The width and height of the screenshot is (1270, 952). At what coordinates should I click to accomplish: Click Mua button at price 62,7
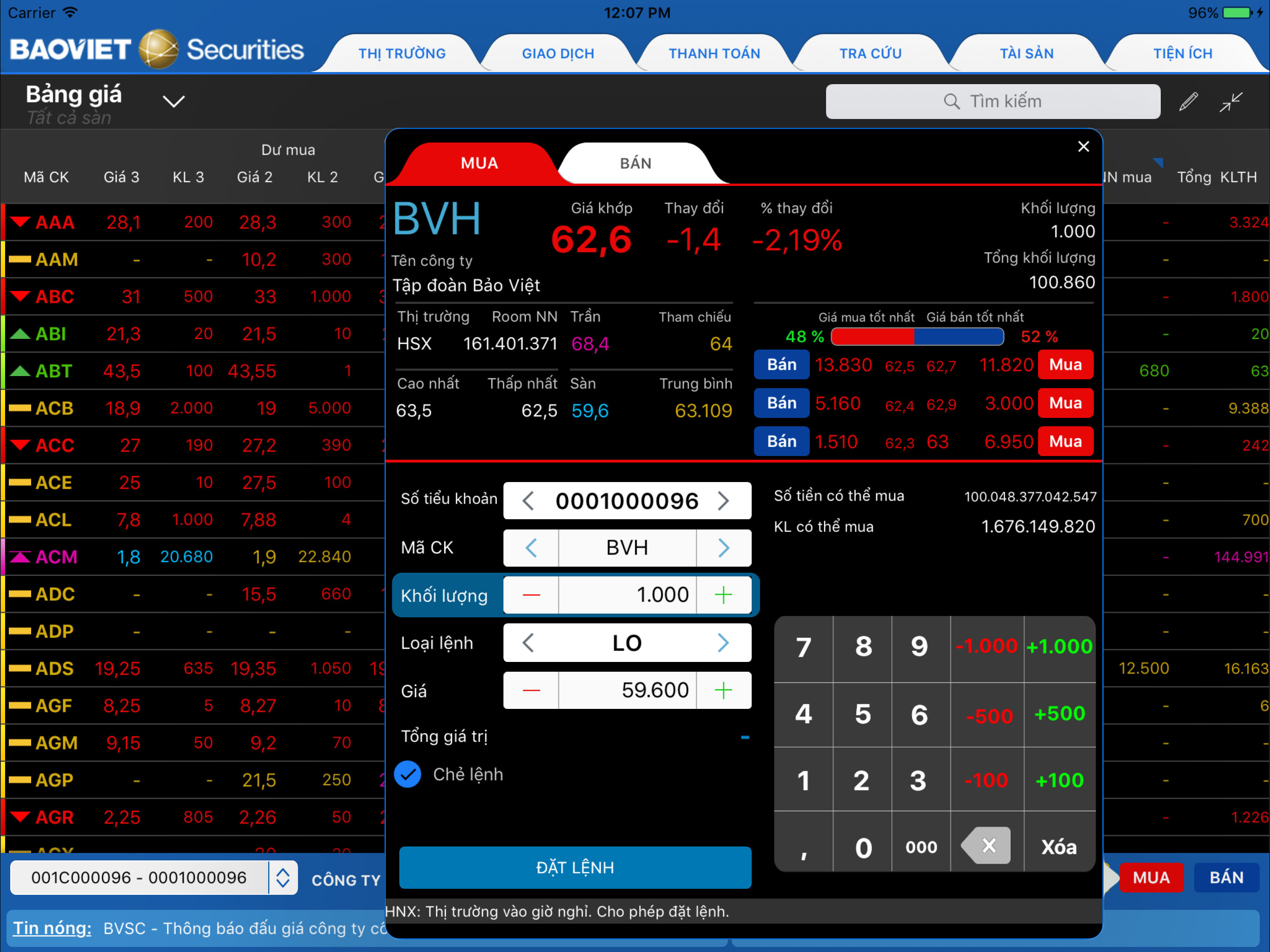pos(1065,365)
